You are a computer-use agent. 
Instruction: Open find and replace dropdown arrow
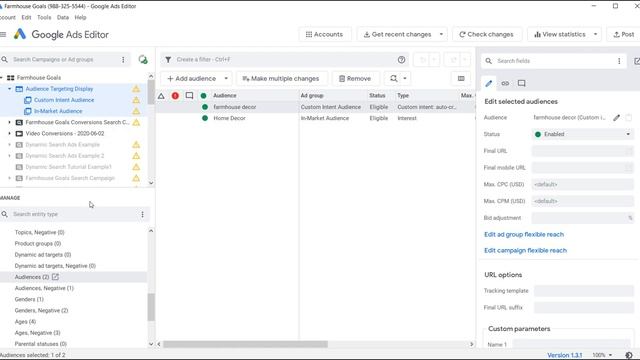[x=404, y=78]
